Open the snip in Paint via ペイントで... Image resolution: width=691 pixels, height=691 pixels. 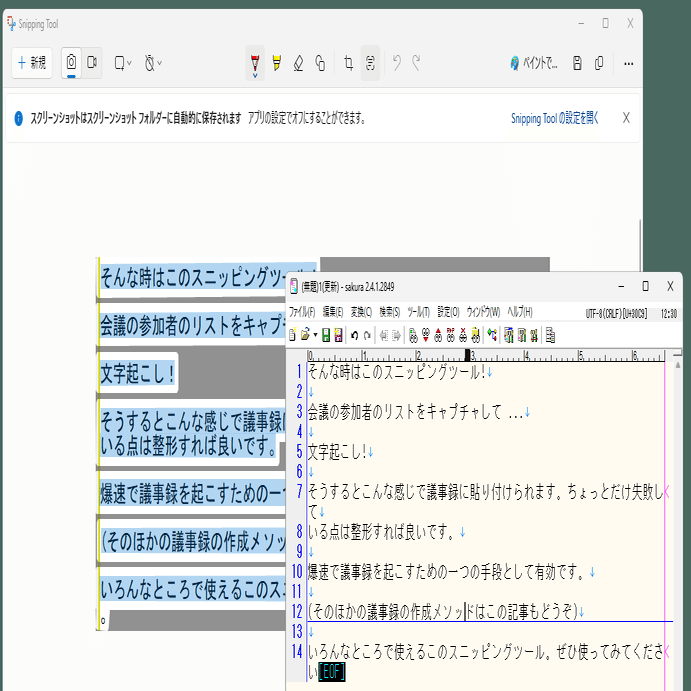[534, 63]
